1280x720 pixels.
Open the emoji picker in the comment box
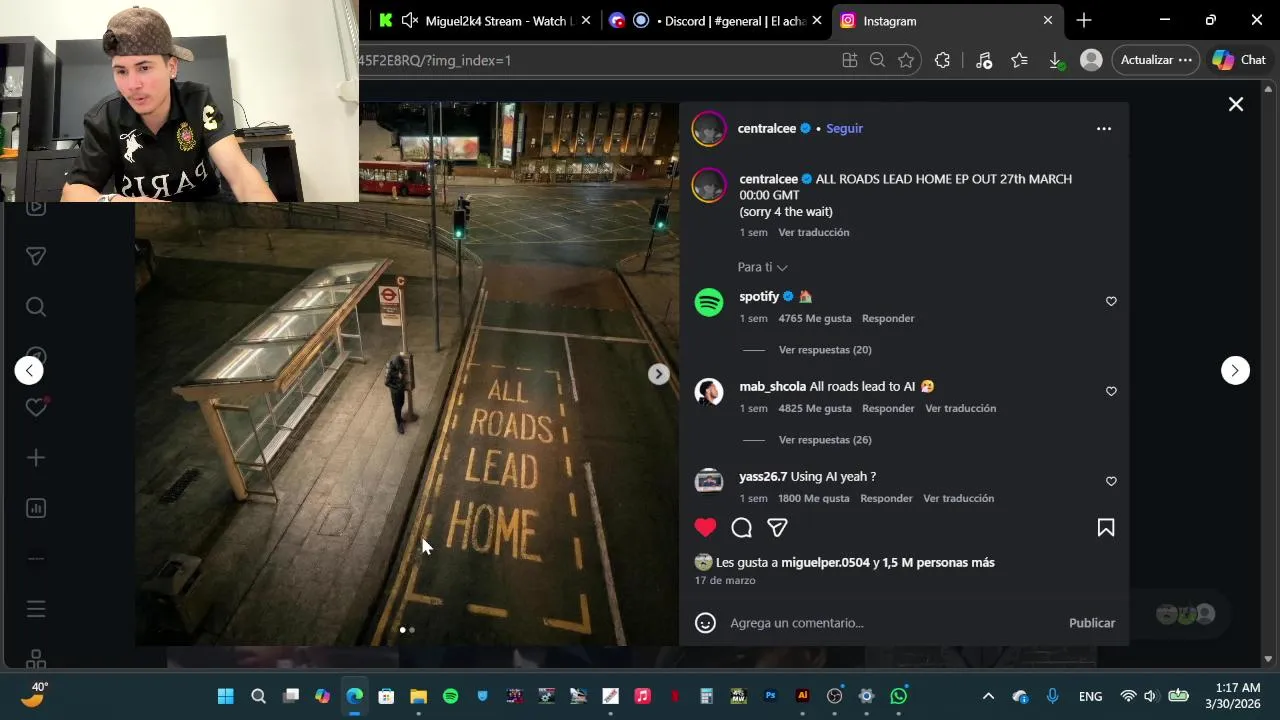(x=705, y=622)
